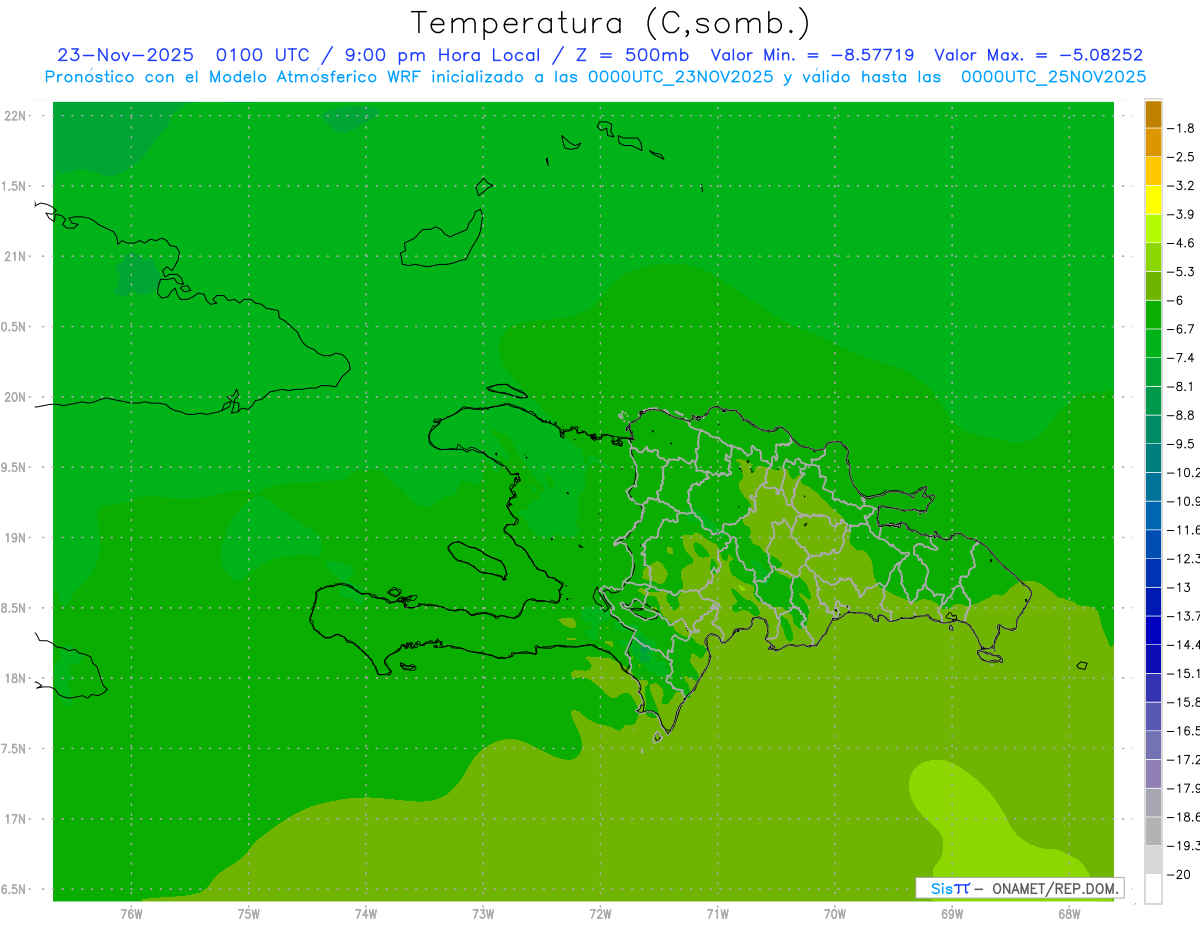
Task: Click the '-1.8' color scale label
Action: pos(1183,128)
